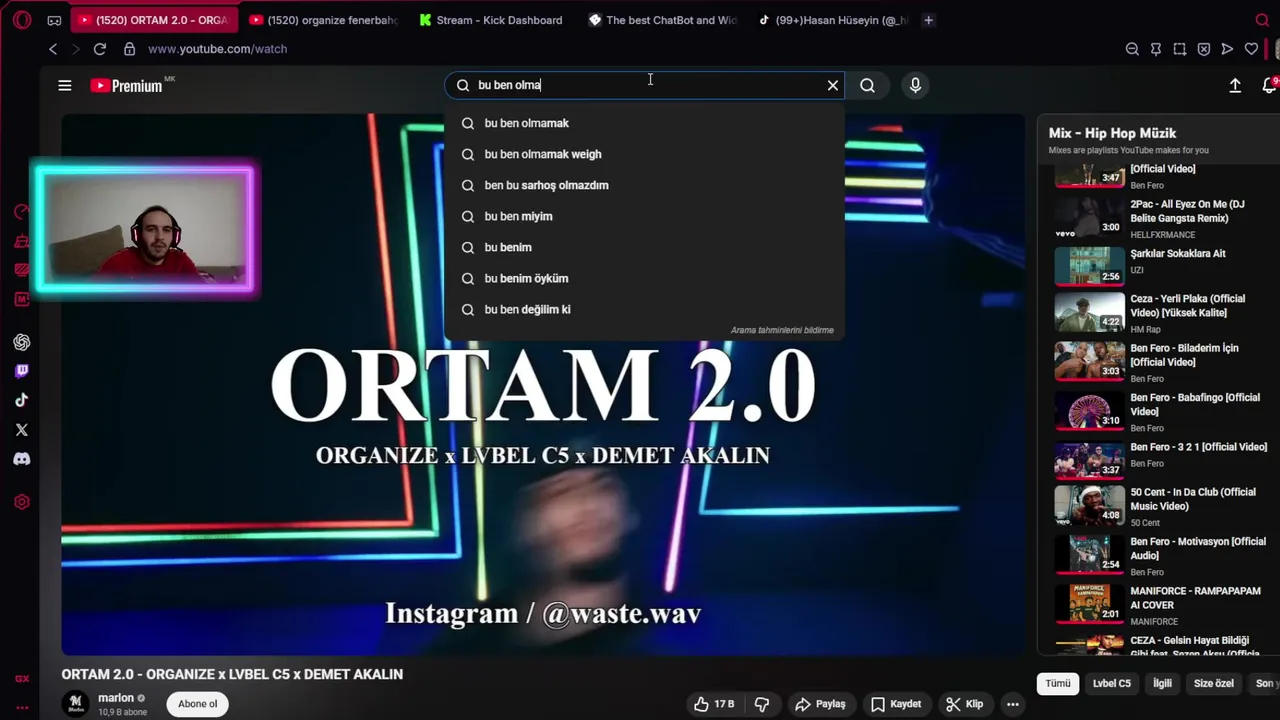This screenshot has width=1280, height=720.
Task: Open Şarkılar Sokaklara Ait video
Action: (x=1160, y=266)
